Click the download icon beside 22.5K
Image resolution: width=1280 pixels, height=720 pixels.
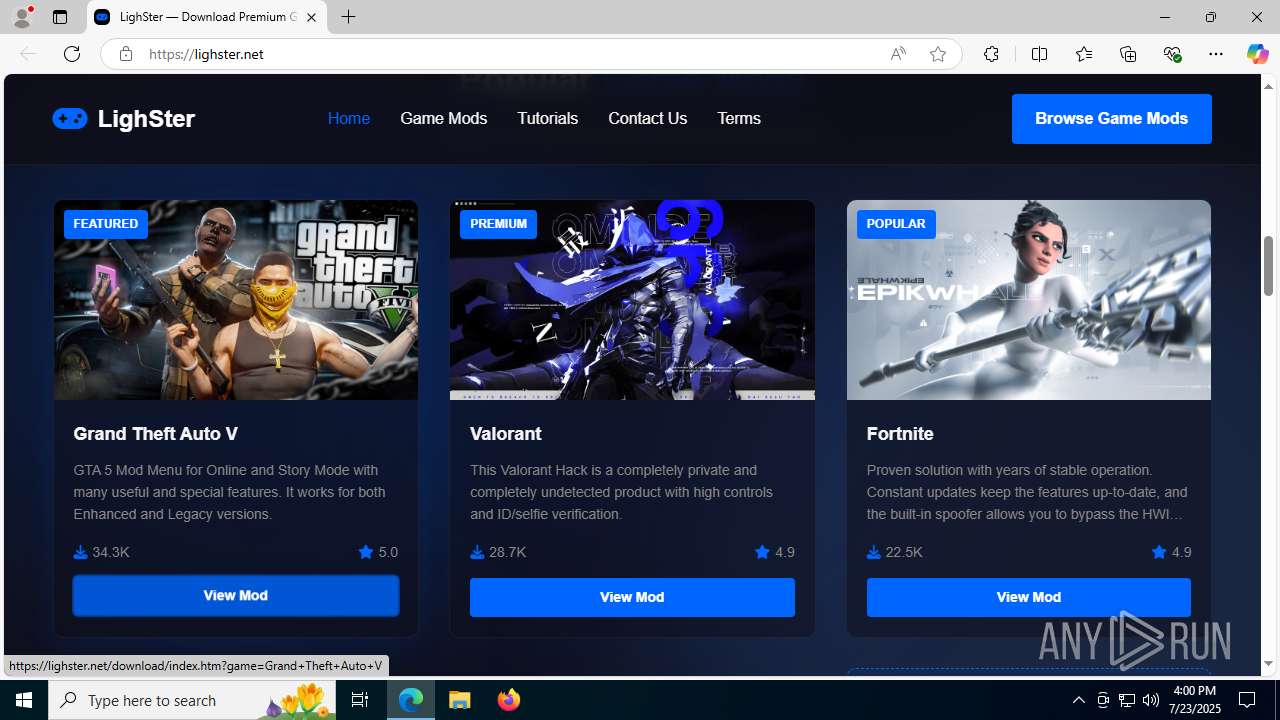874,552
